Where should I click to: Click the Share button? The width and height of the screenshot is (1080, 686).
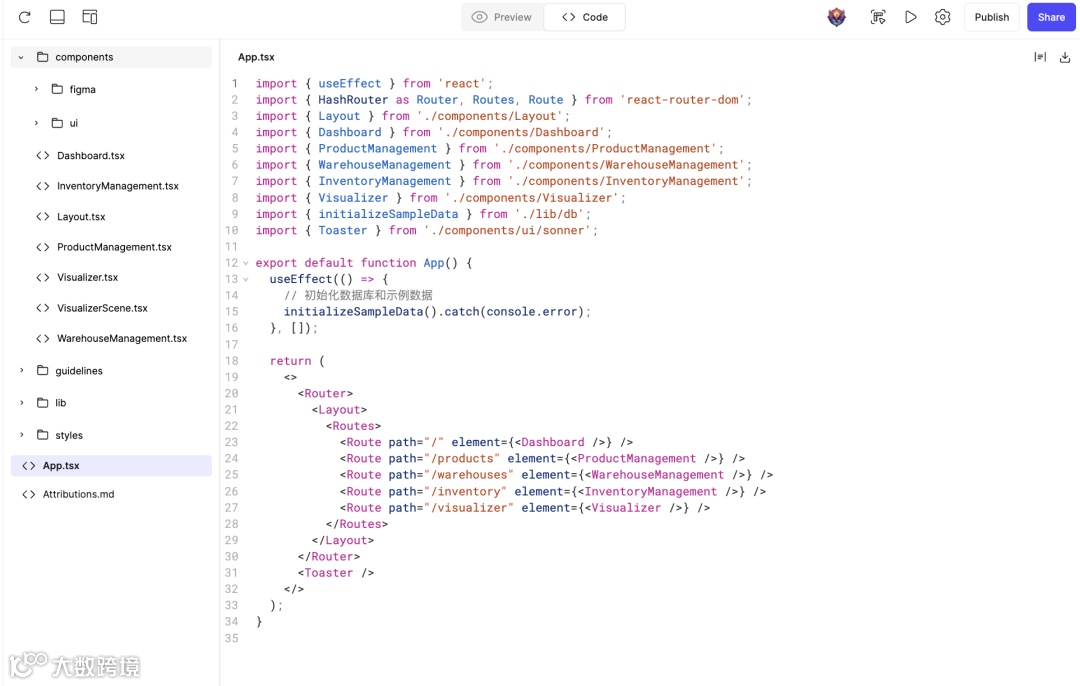[1051, 17]
